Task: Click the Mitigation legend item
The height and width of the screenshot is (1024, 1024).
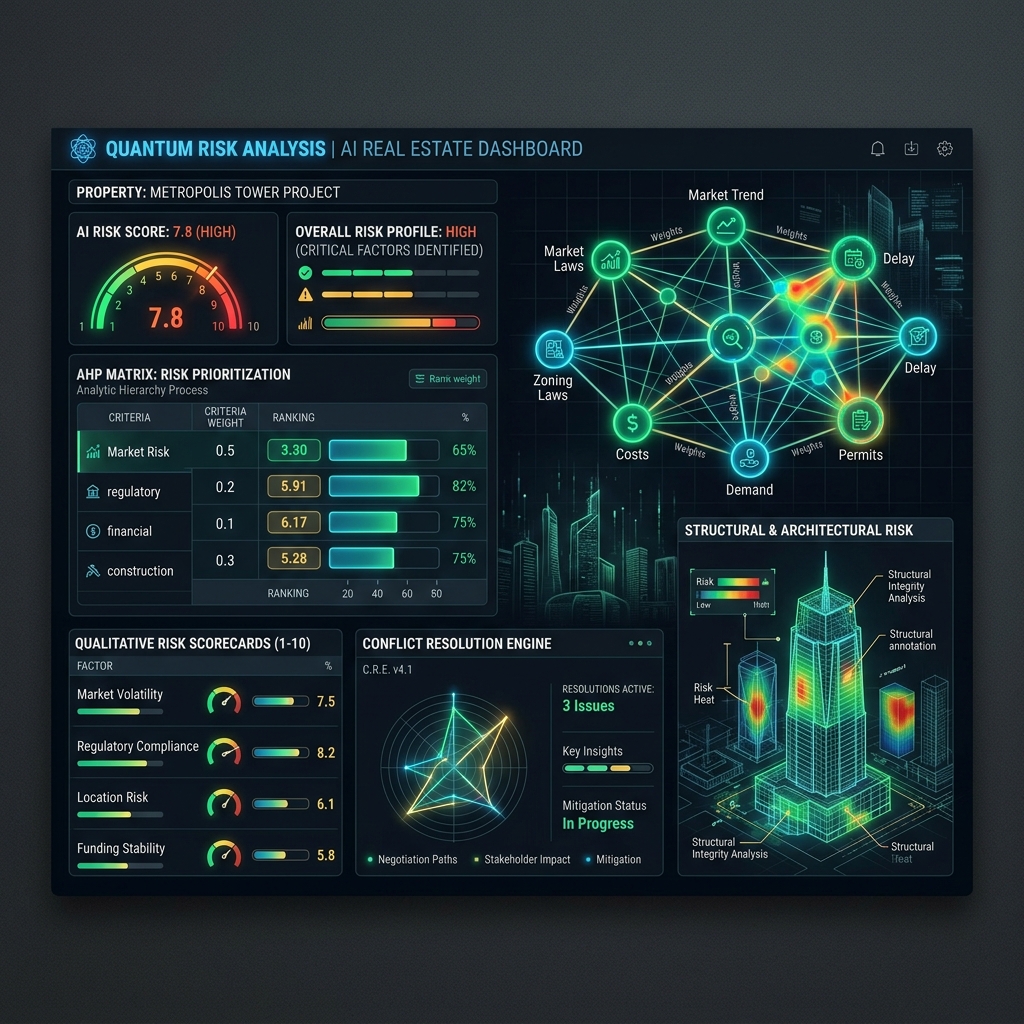Action: 613,859
